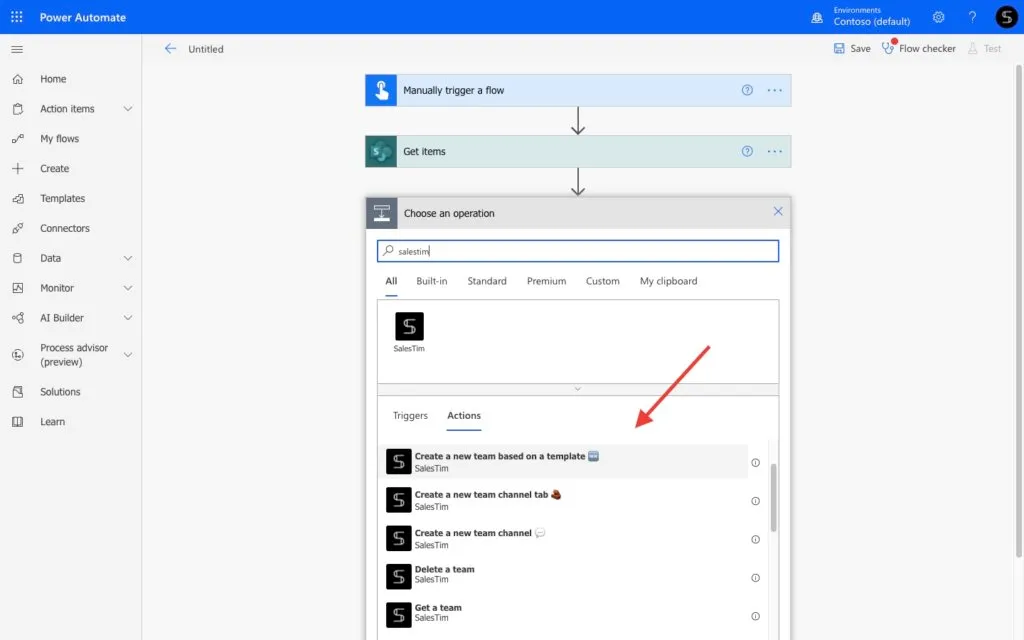Click the Action items clipboard icon
Screen dimensions: 1024x640
(x=18, y=109)
